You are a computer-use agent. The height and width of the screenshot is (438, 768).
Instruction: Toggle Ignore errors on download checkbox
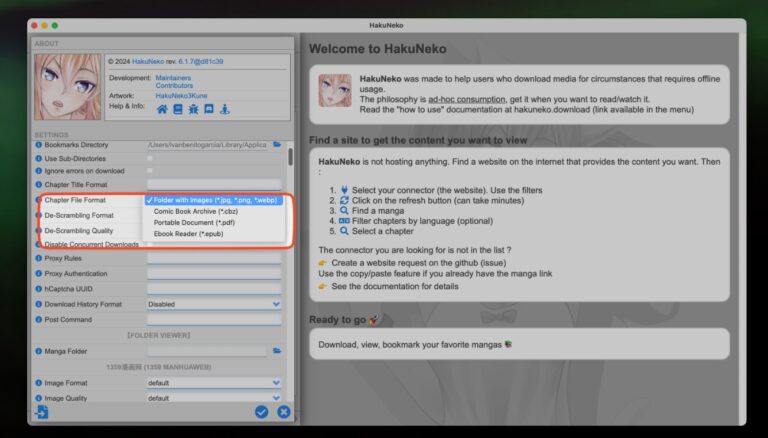pos(151,171)
